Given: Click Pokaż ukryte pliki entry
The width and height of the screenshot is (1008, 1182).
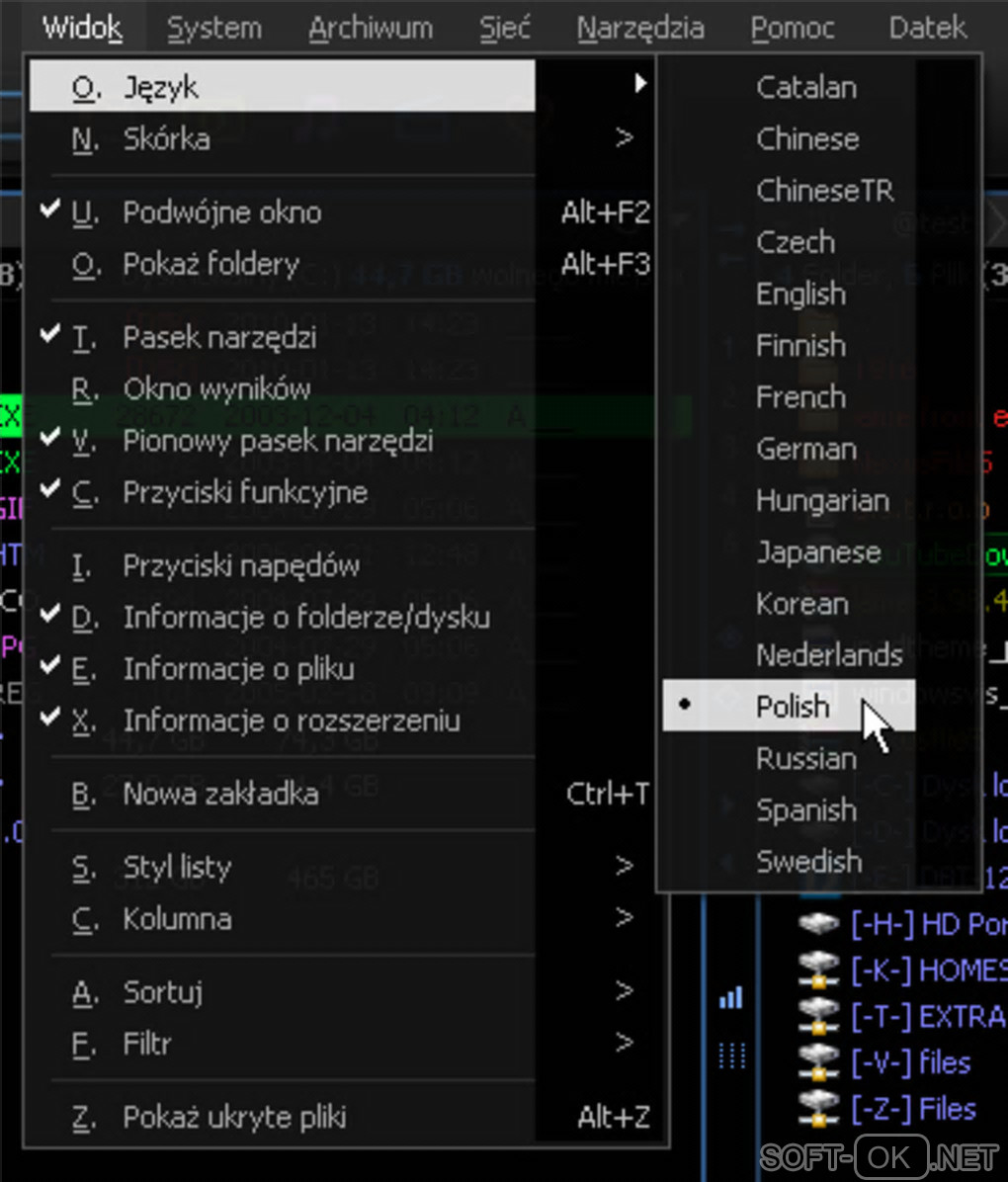Looking at the screenshot, I should [234, 1117].
